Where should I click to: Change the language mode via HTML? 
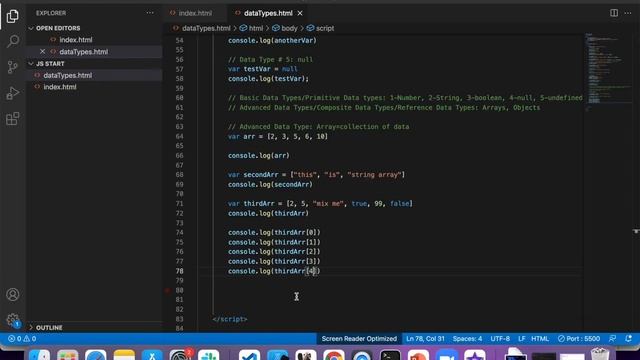540,339
